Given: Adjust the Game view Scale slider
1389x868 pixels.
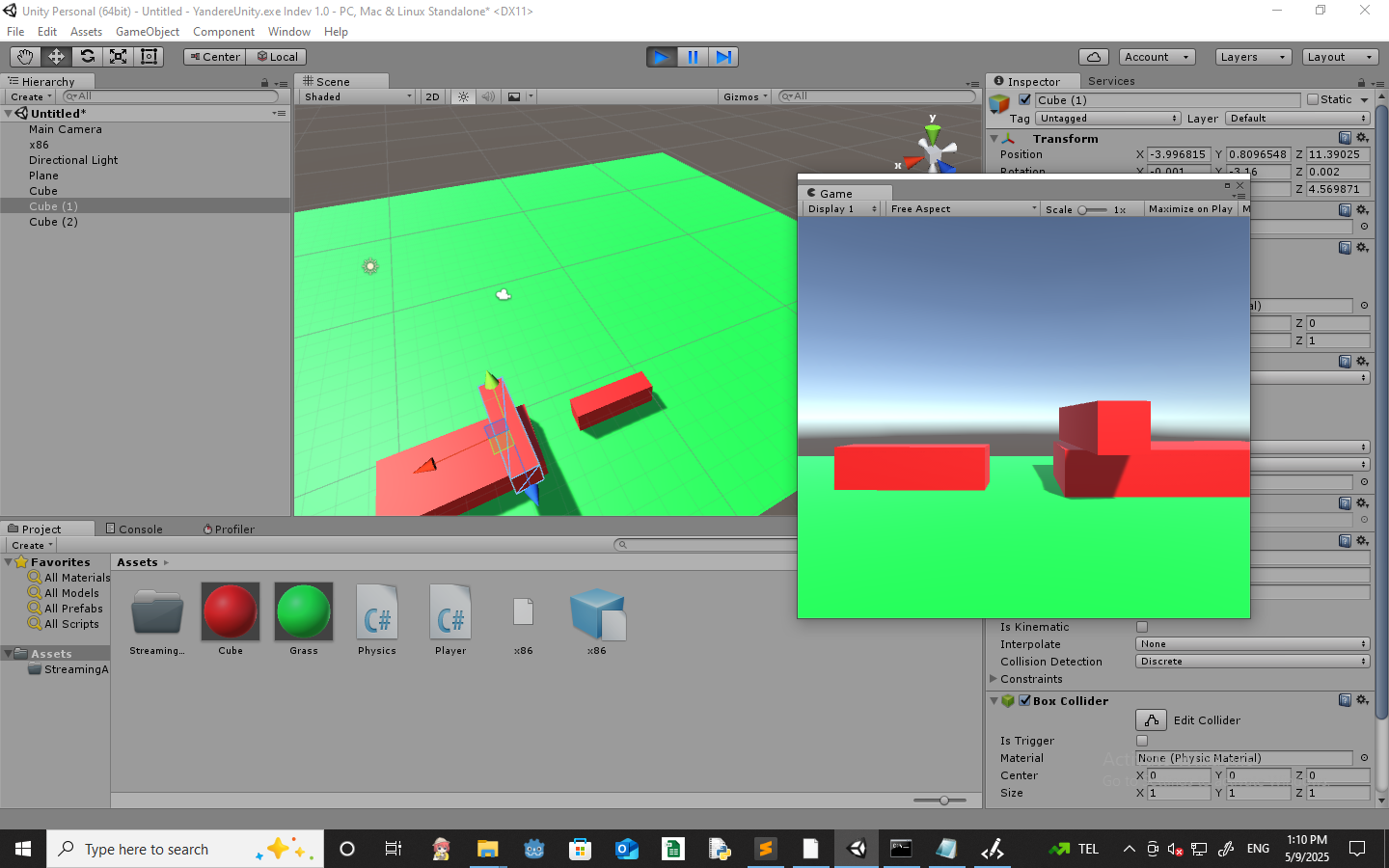Looking at the screenshot, I should pos(1093,209).
